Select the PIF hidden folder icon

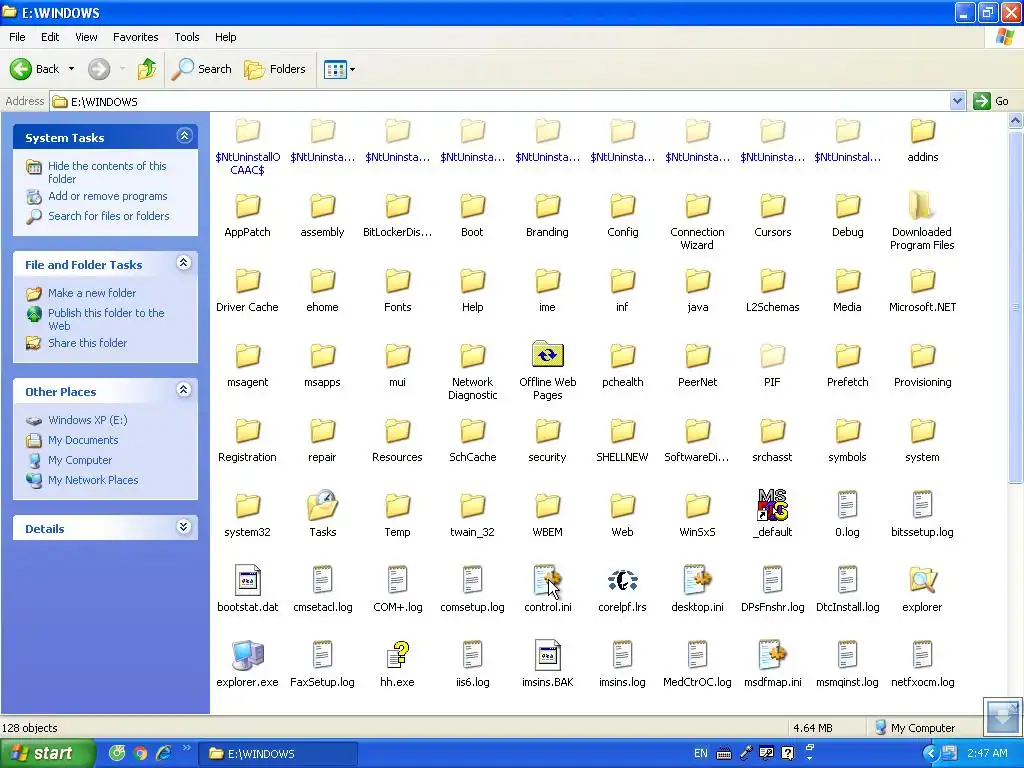click(x=773, y=355)
